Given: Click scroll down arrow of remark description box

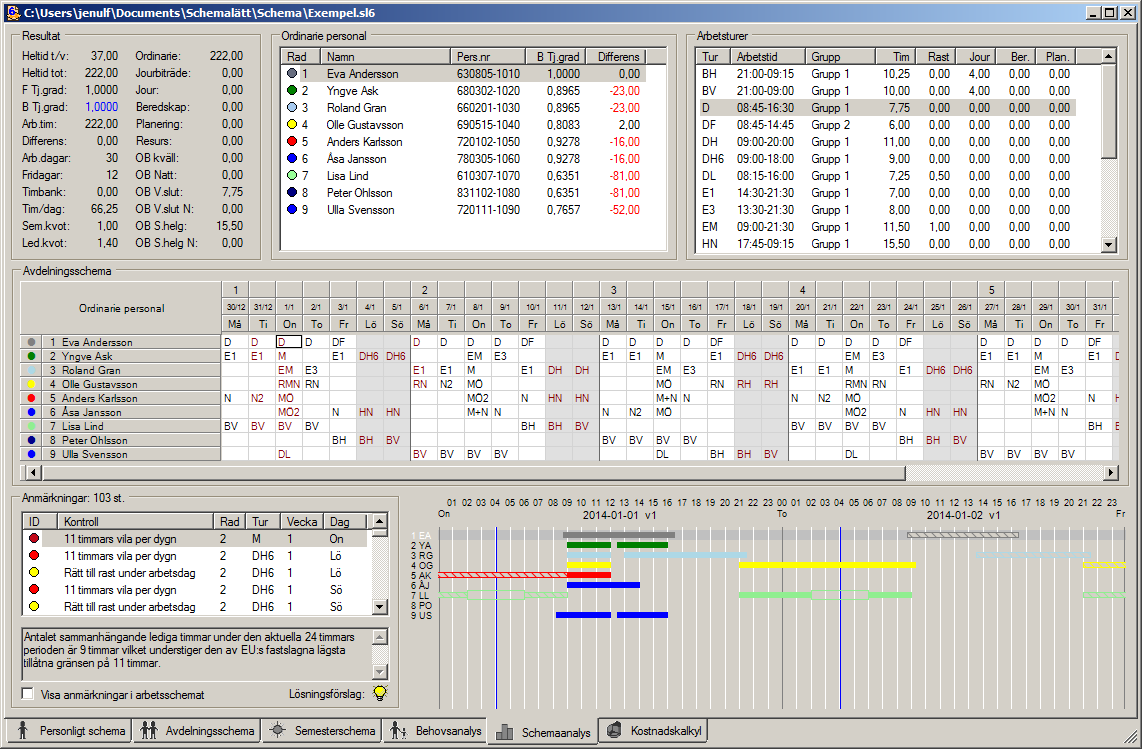Looking at the screenshot, I should pos(379,672).
